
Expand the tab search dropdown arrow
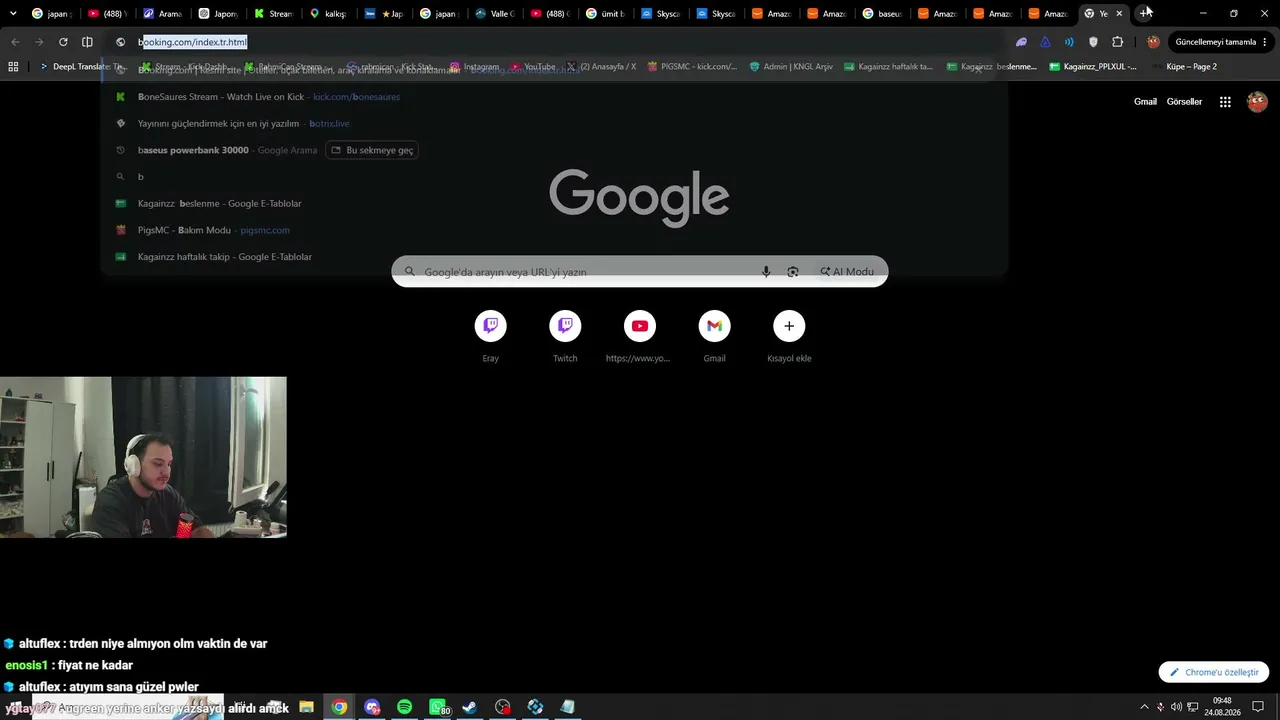13,14
